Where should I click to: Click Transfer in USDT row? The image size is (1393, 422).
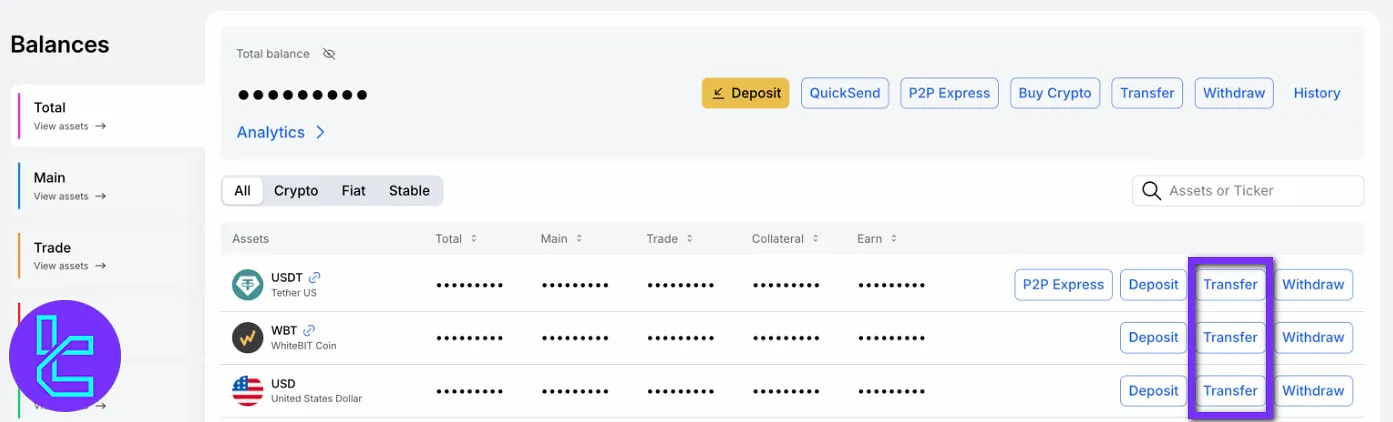pos(1230,285)
